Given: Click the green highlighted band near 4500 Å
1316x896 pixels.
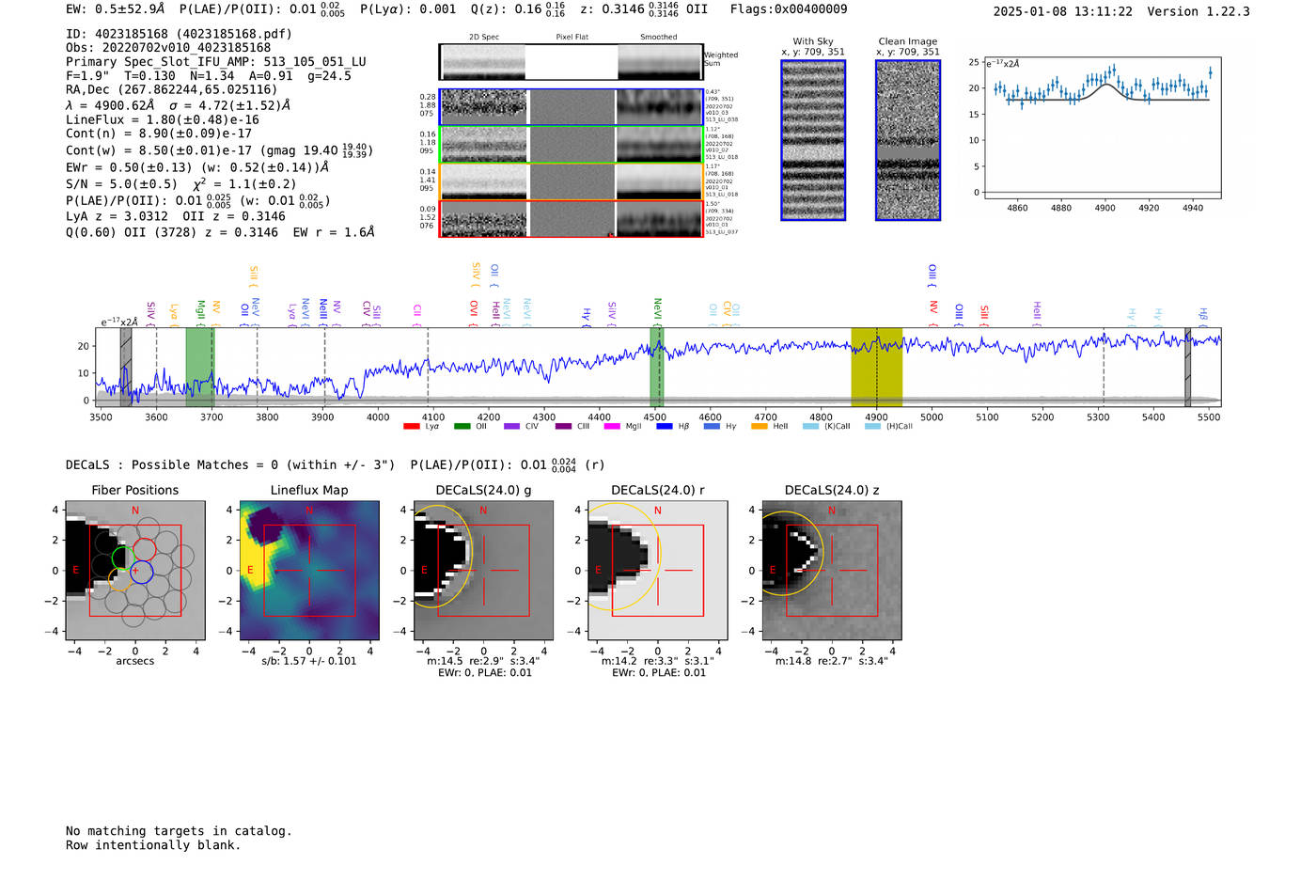Looking at the screenshot, I should click(x=657, y=367).
